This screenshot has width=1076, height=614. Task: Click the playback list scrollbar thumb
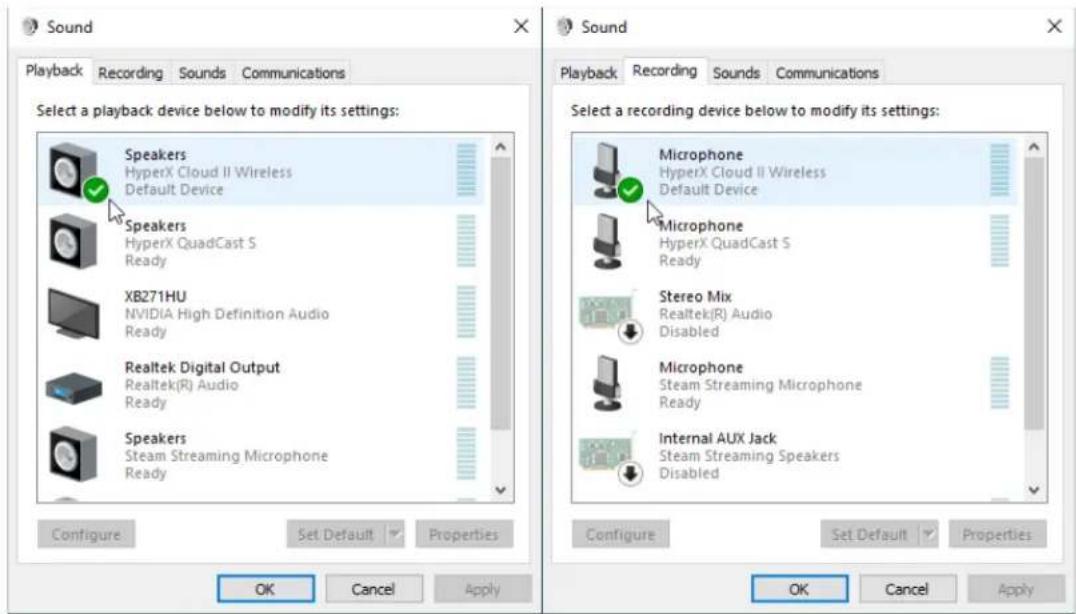[x=500, y=294]
